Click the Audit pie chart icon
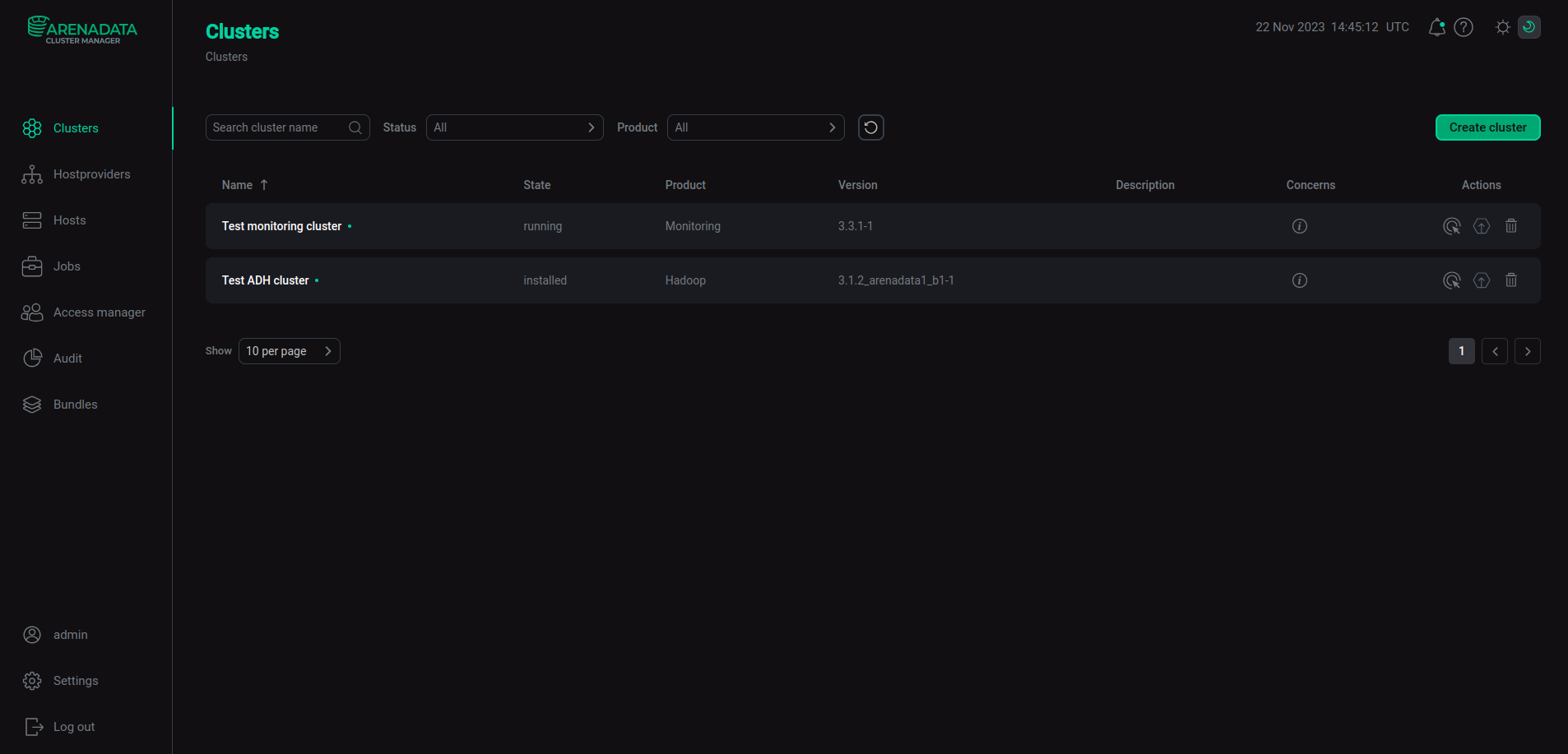The image size is (1568, 754). tap(32, 358)
